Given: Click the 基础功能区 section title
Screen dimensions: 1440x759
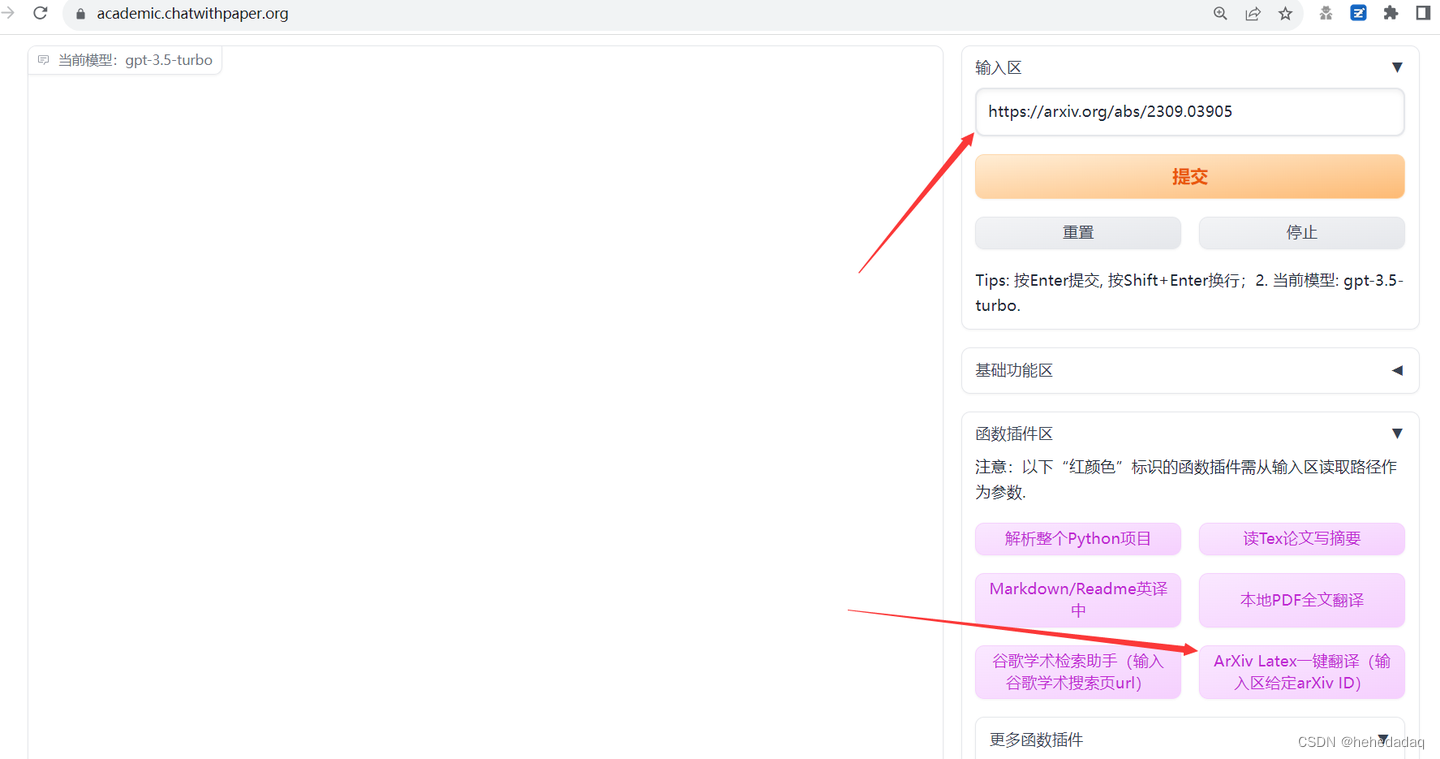Looking at the screenshot, I should [x=1014, y=370].
